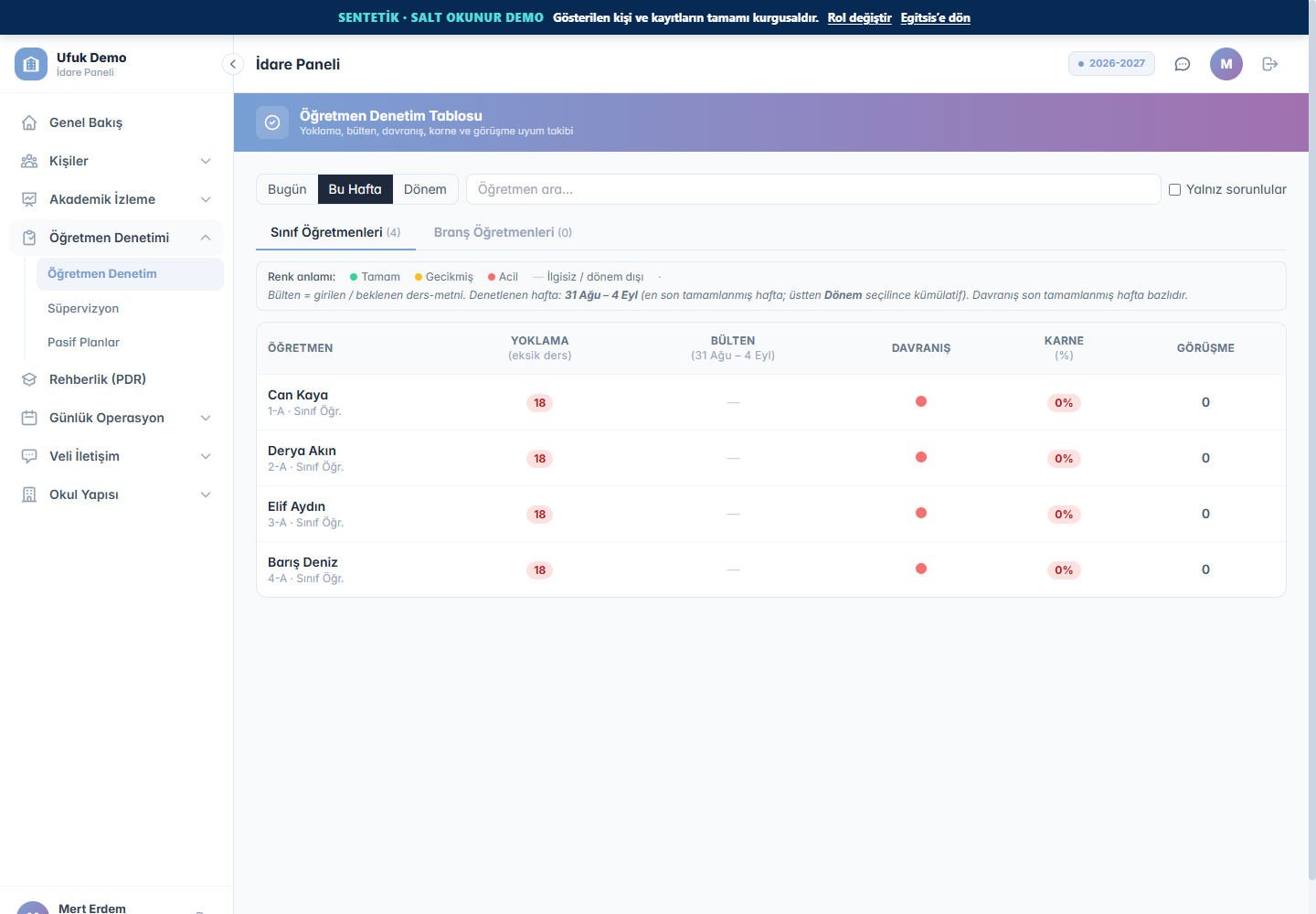Select the Bu Hafta period filter
The height and width of the screenshot is (914, 1316).
coord(355,189)
